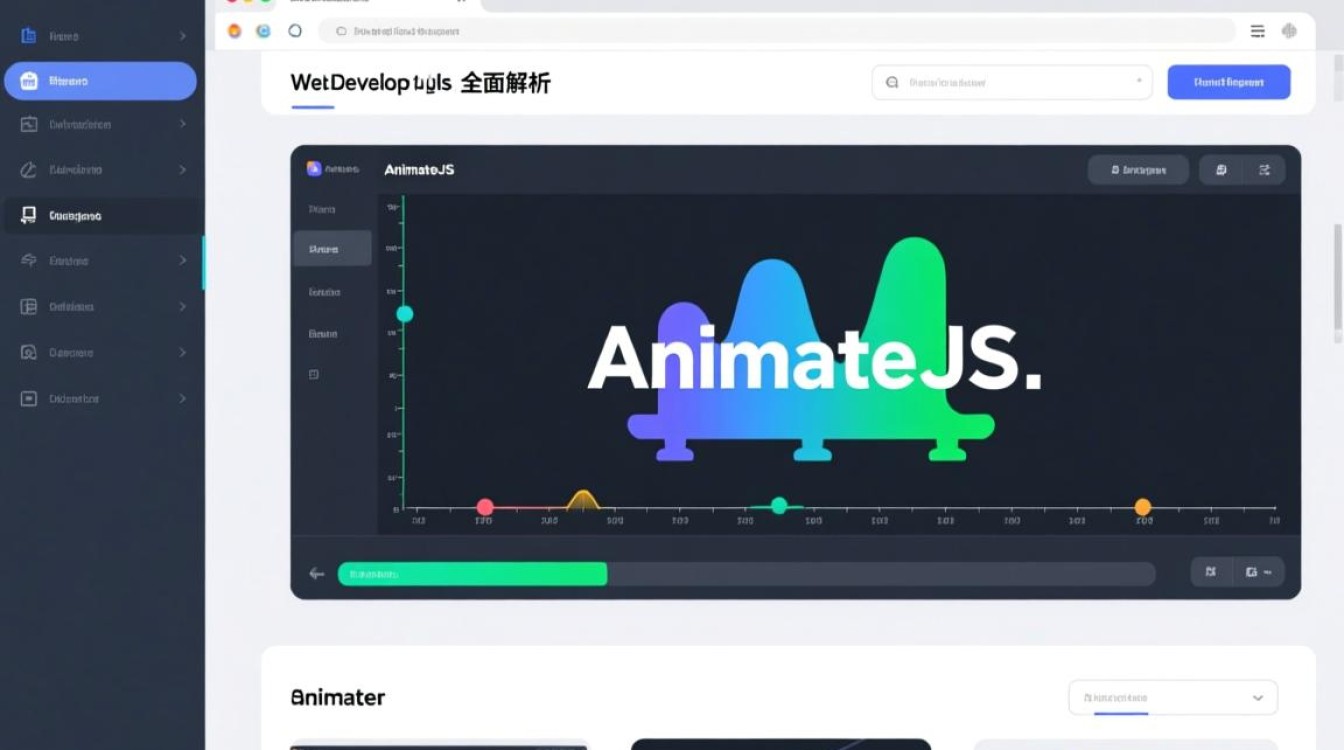
Task: Click the stacked-layers icon beside the shuffle icon
Action: click(1221, 169)
